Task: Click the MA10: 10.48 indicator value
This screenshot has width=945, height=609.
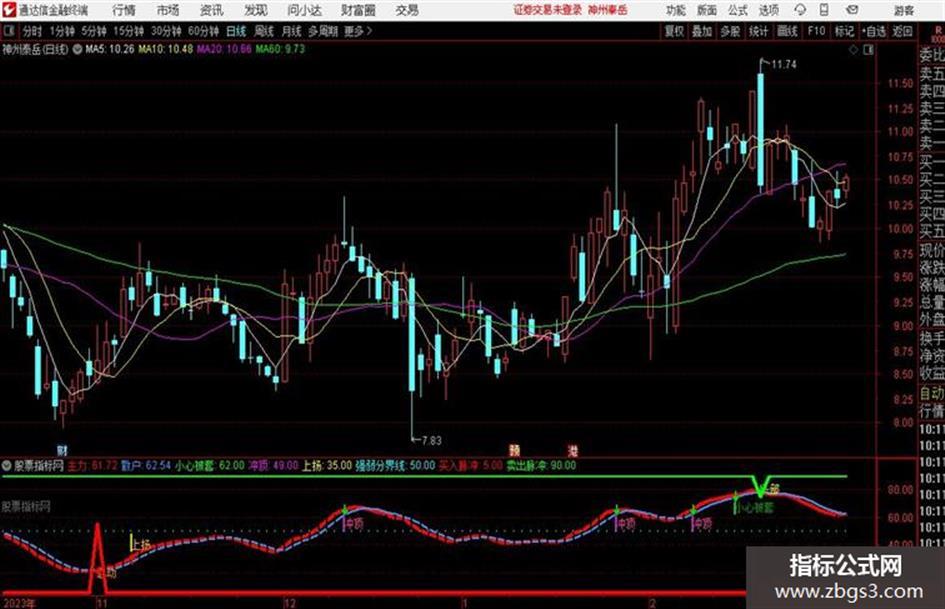Action: pos(166,49)
